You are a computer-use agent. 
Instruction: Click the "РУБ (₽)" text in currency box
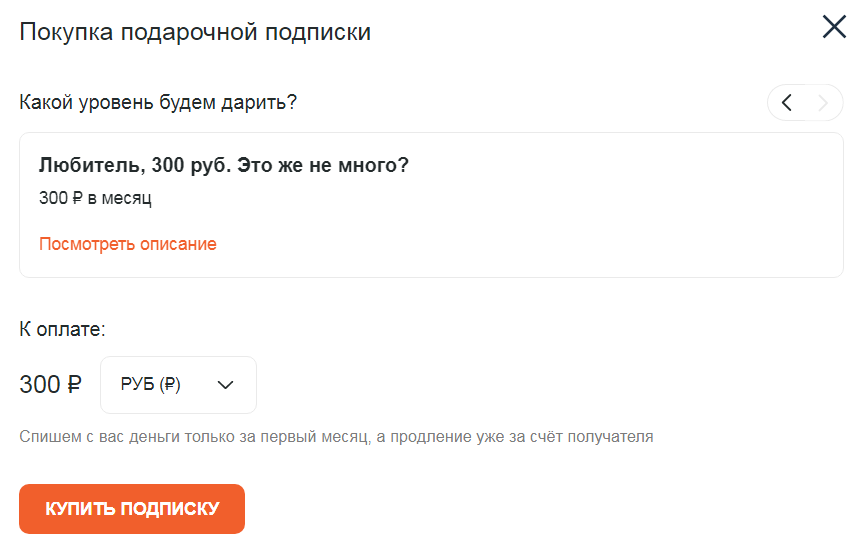click(x=150, y=385)
